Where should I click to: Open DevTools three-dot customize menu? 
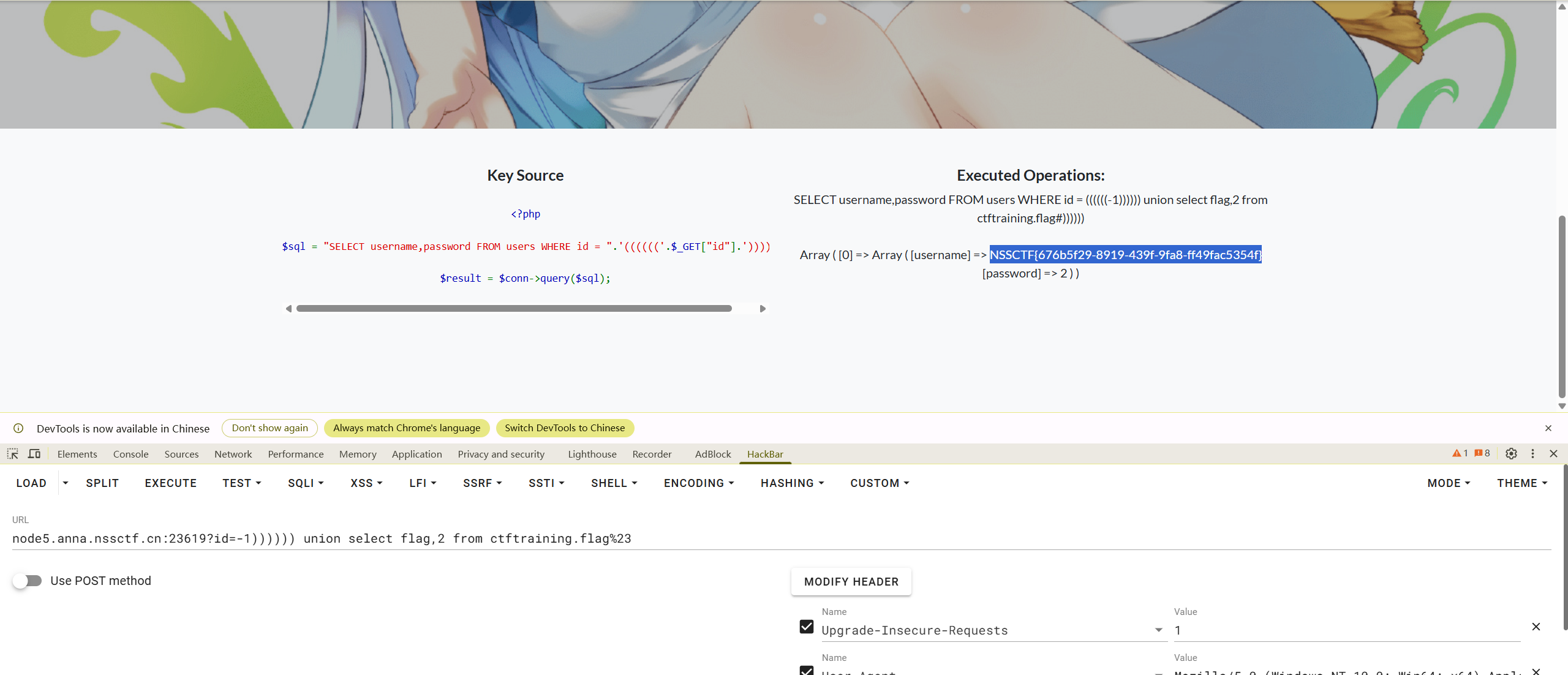point(1532,454)
